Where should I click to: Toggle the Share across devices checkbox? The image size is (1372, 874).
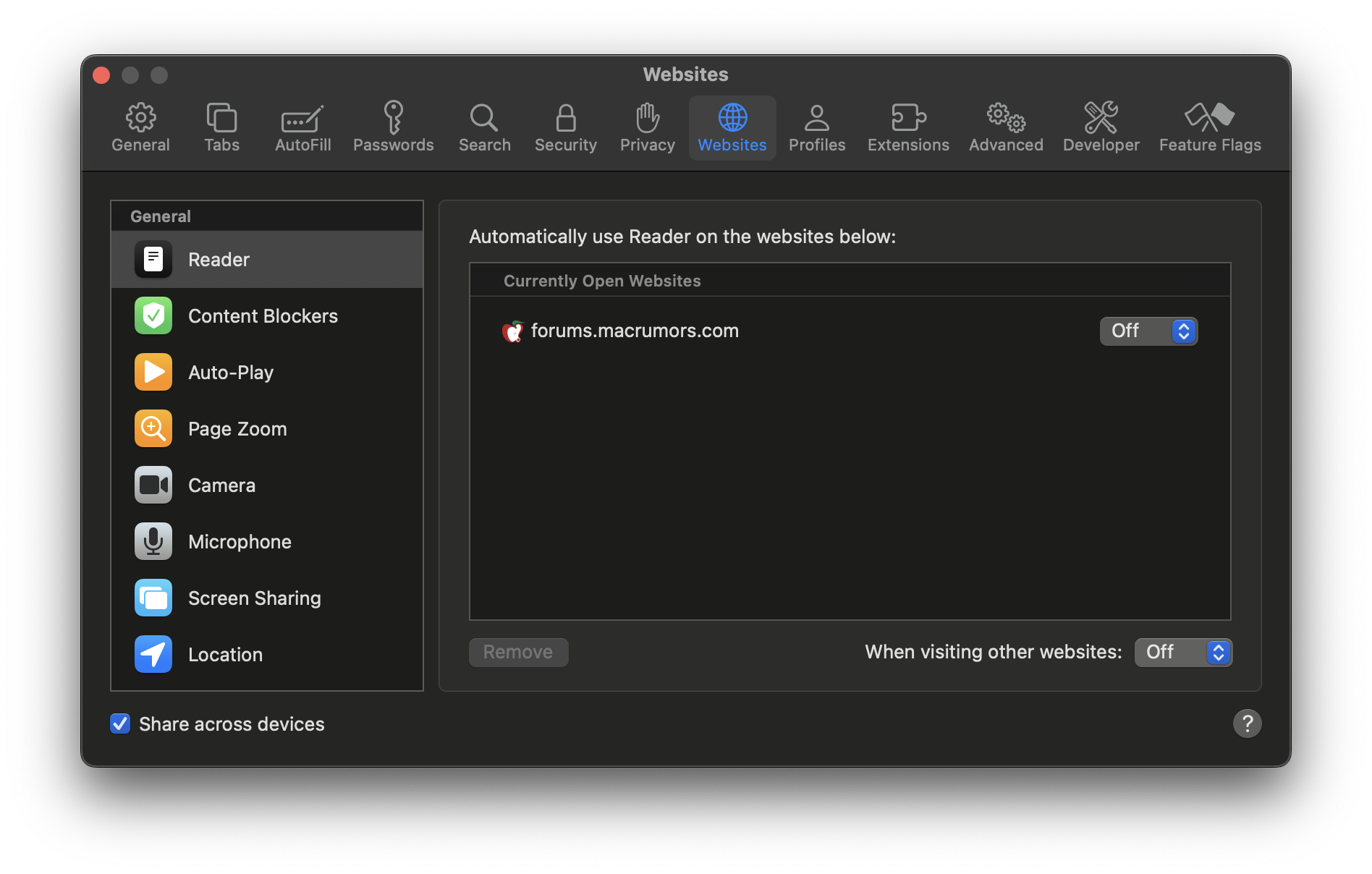point(120,724)
